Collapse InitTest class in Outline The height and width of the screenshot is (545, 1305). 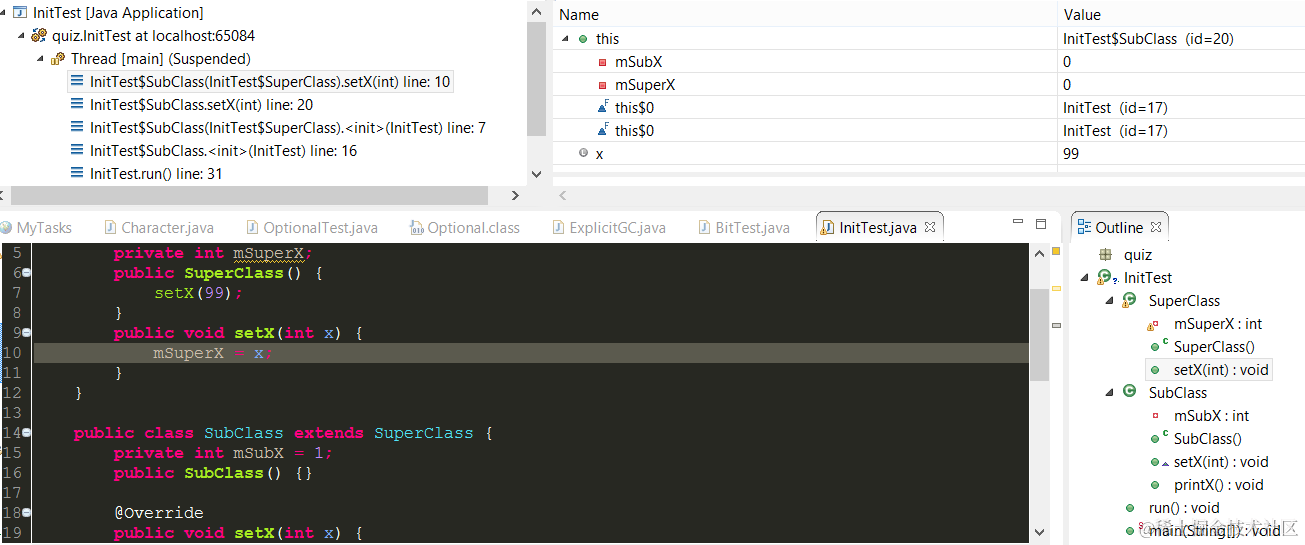click(1084, 278)
